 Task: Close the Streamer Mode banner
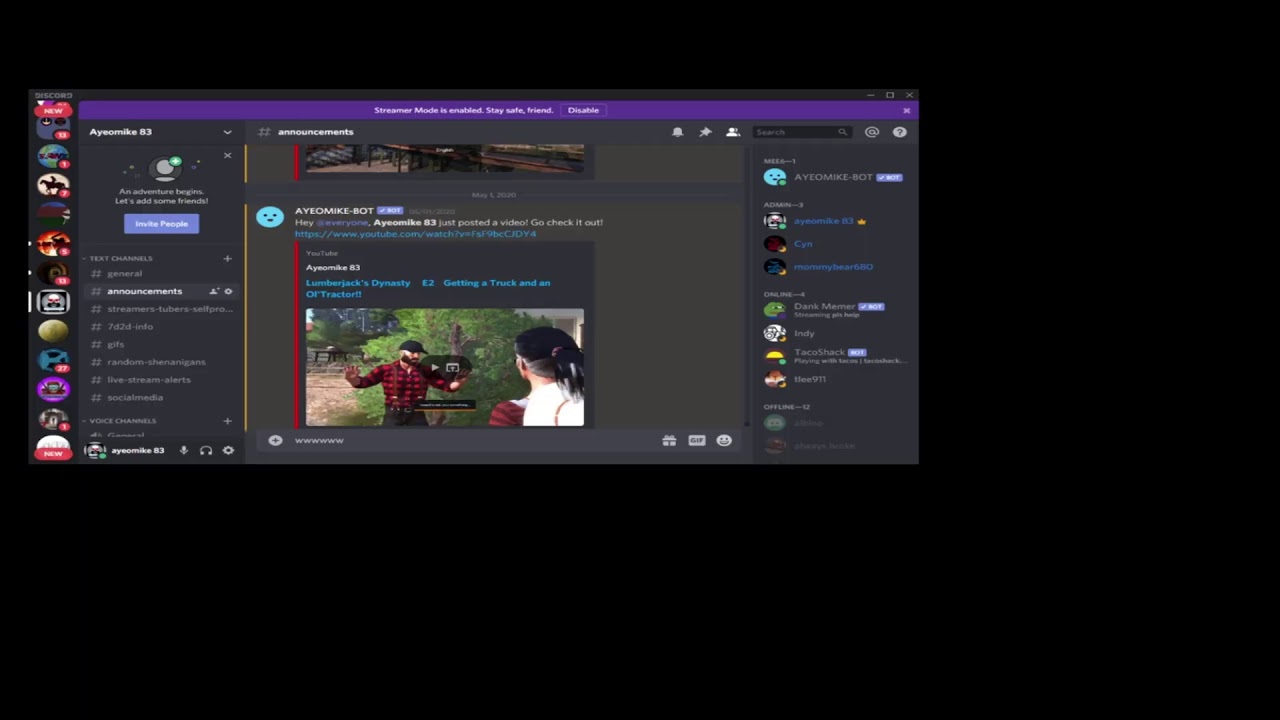pos(906,110)
